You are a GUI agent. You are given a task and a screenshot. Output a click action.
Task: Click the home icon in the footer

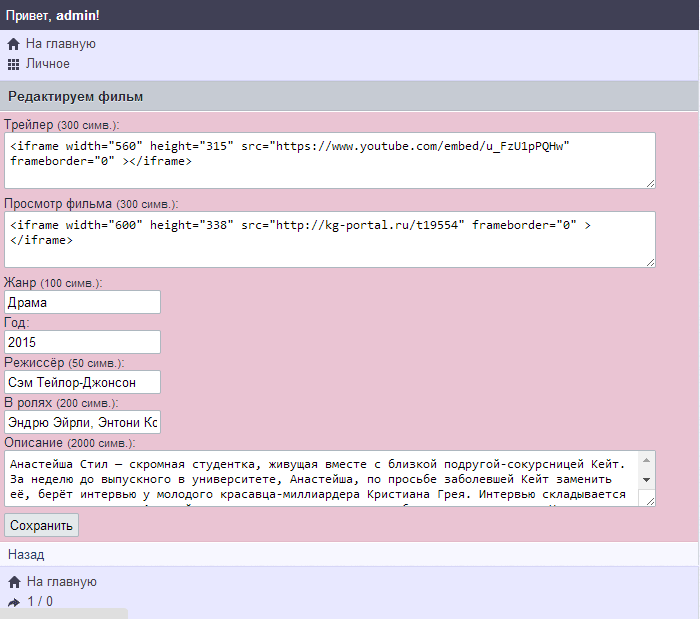click(x=13, y=582)
